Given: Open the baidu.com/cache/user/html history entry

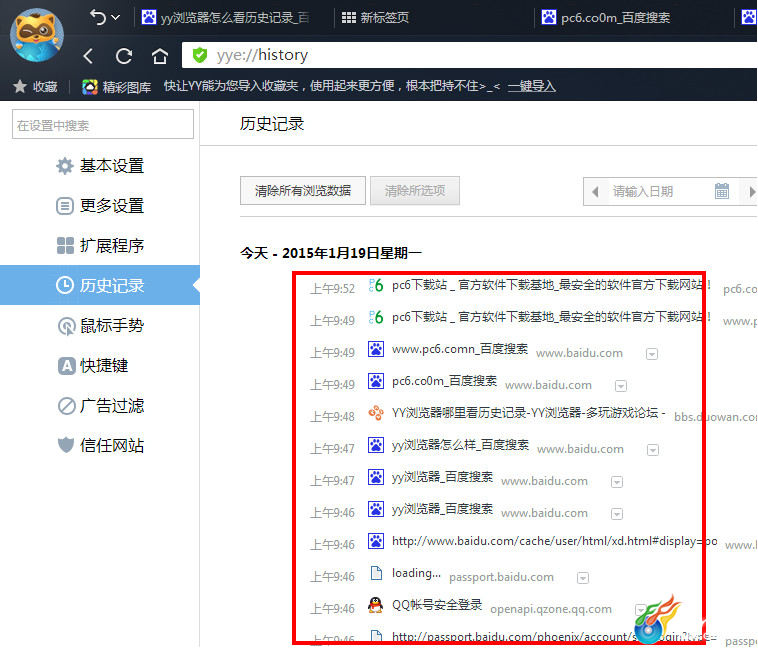Looking at the screenshot, I should tap(554, 541).
